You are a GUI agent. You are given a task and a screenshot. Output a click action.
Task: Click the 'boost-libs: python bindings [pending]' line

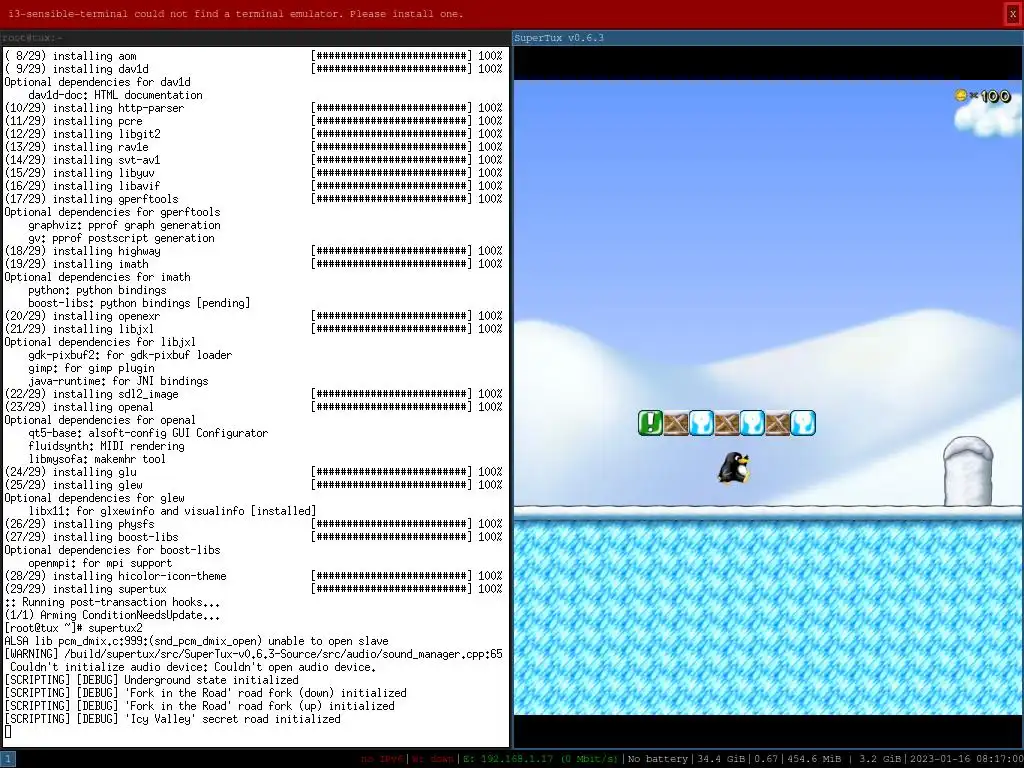[x=139, y=302]
